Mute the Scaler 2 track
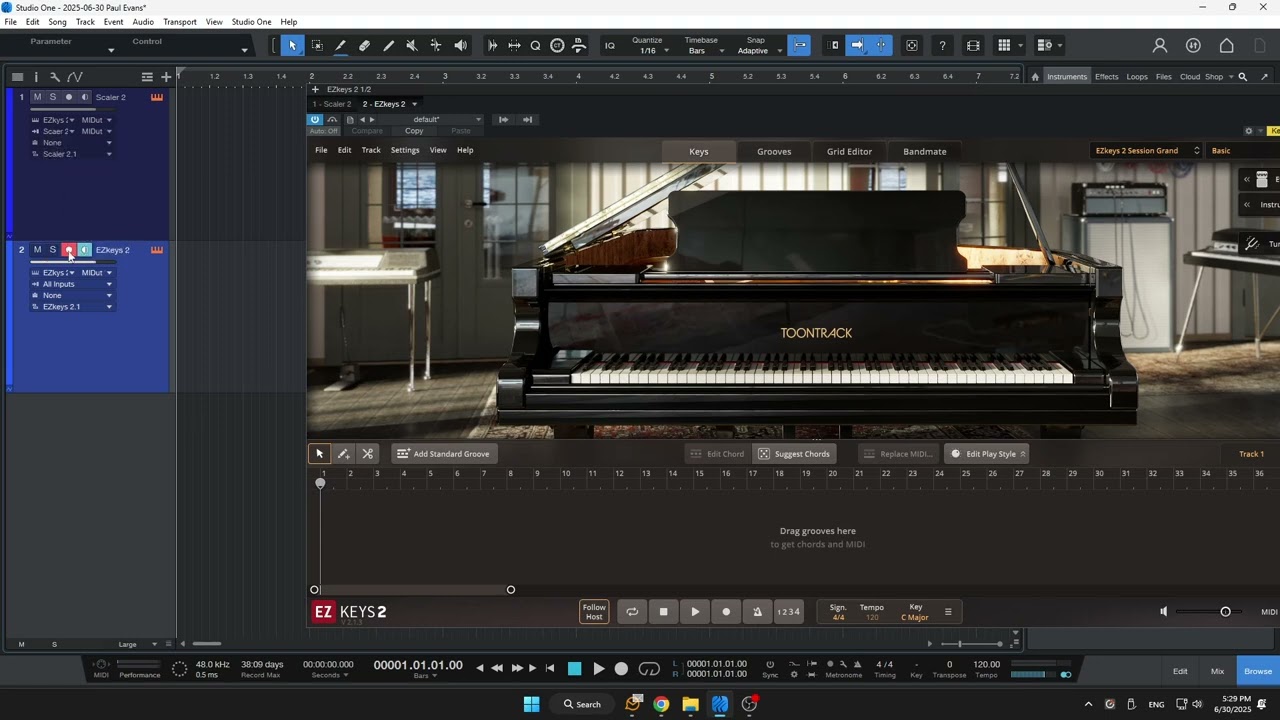The width and height of the screenshot is (1280, 720). point(37,97)
